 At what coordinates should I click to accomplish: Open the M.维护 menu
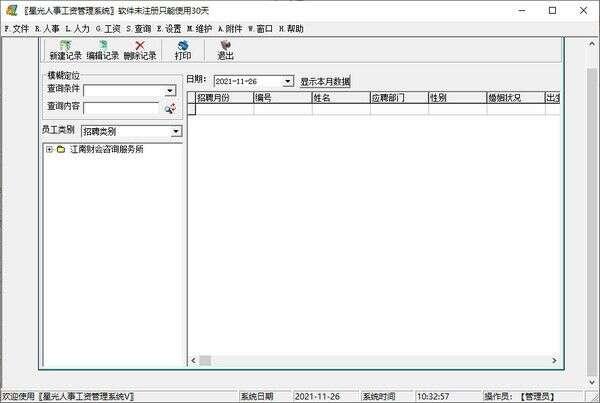point(199,29)
